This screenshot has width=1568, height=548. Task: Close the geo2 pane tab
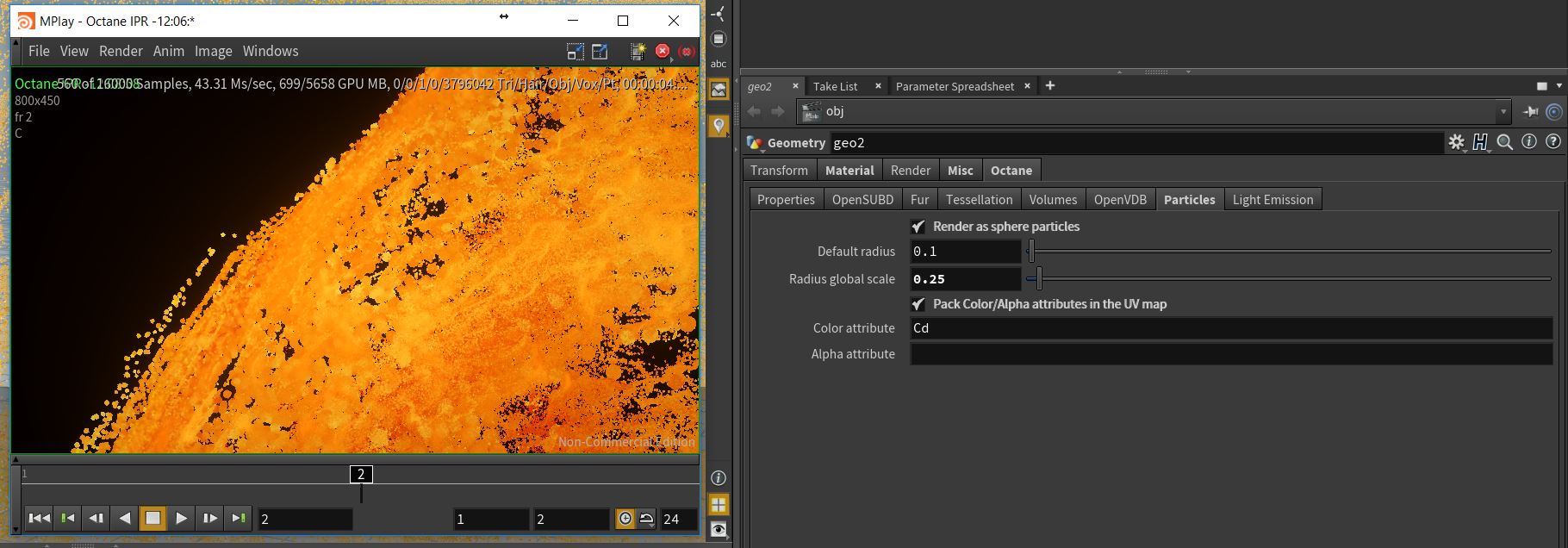795,86
